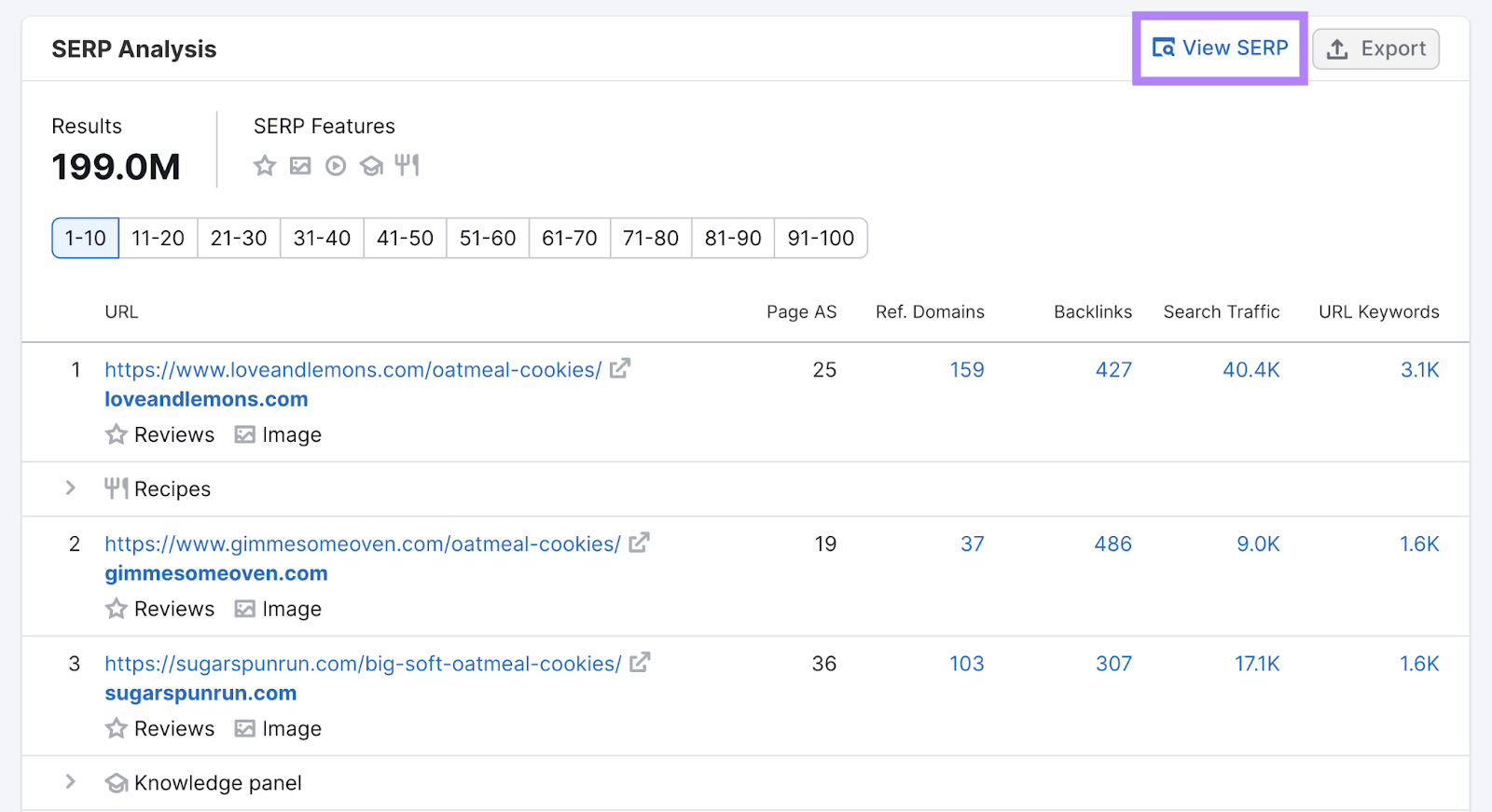
Task: Click the Export button
Action: click(x=1375, y=48)
